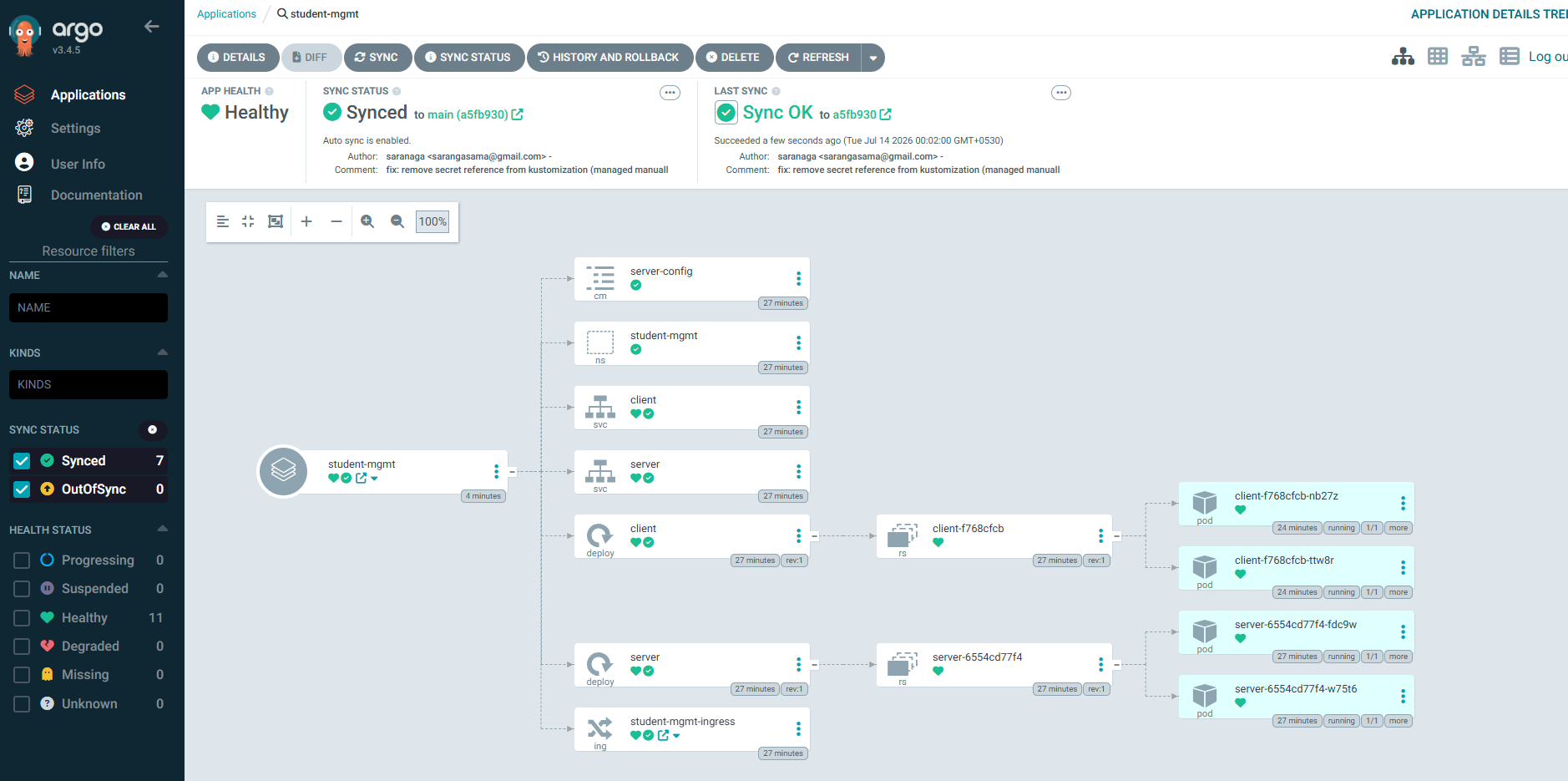This screenshot has height=781, width=1568.
Task: Open Documentation in the sidebar
Action: point(96,195)
